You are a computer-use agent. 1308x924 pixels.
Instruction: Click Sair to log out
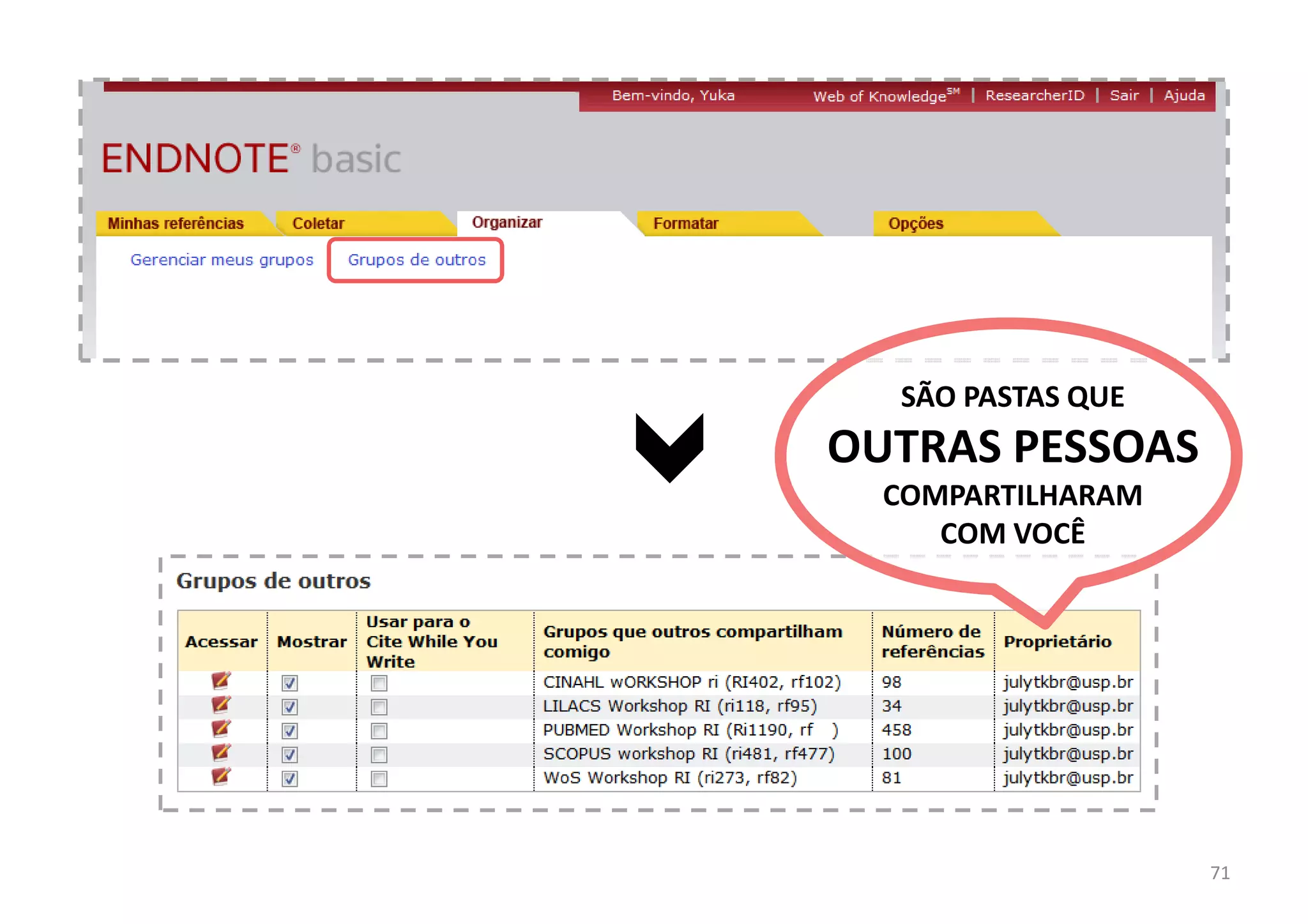(x=1124, y=95)
